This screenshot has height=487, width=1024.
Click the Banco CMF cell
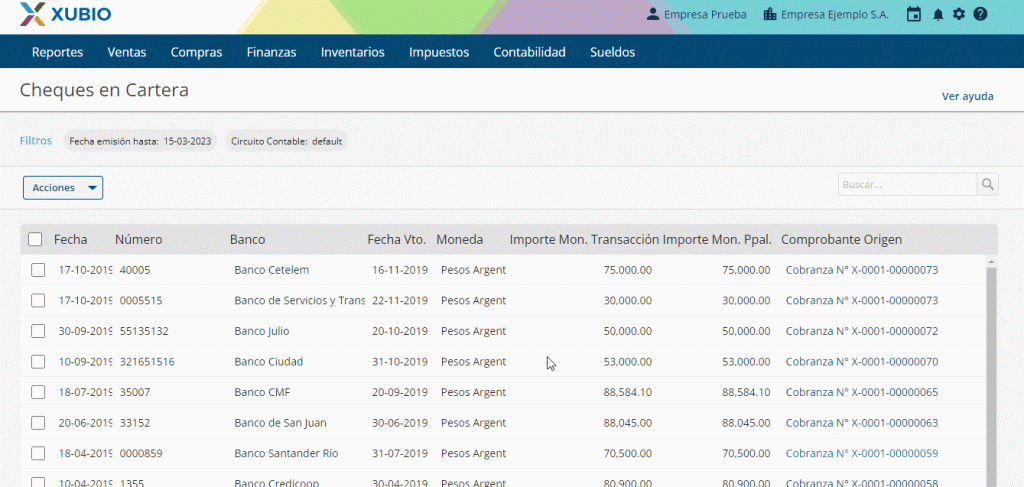pos(263,392)
